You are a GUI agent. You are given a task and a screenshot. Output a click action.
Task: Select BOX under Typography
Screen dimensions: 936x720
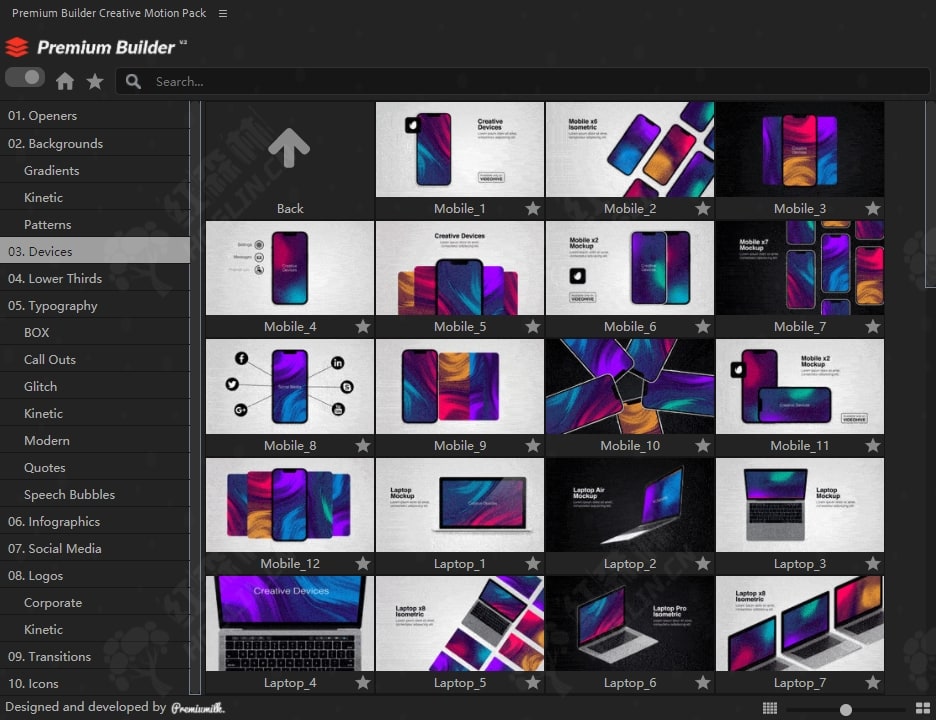click(95, 333)
